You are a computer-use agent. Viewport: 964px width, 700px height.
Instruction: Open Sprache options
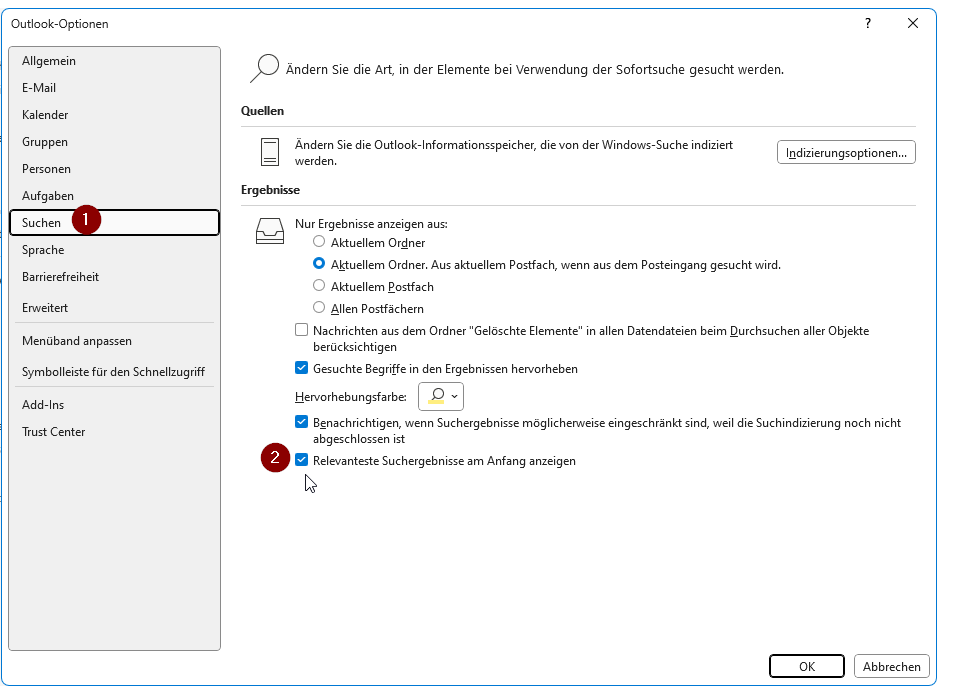114,250
